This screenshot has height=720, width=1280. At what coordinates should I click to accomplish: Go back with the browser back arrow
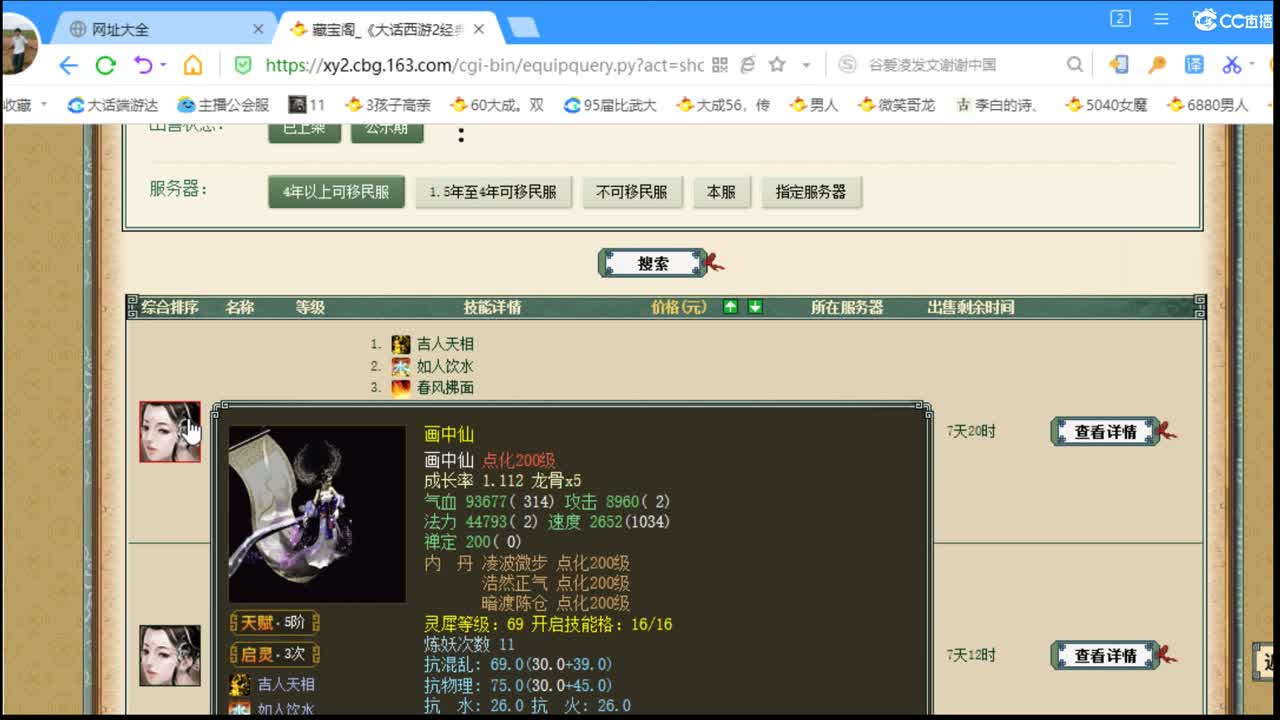(68, 66)
